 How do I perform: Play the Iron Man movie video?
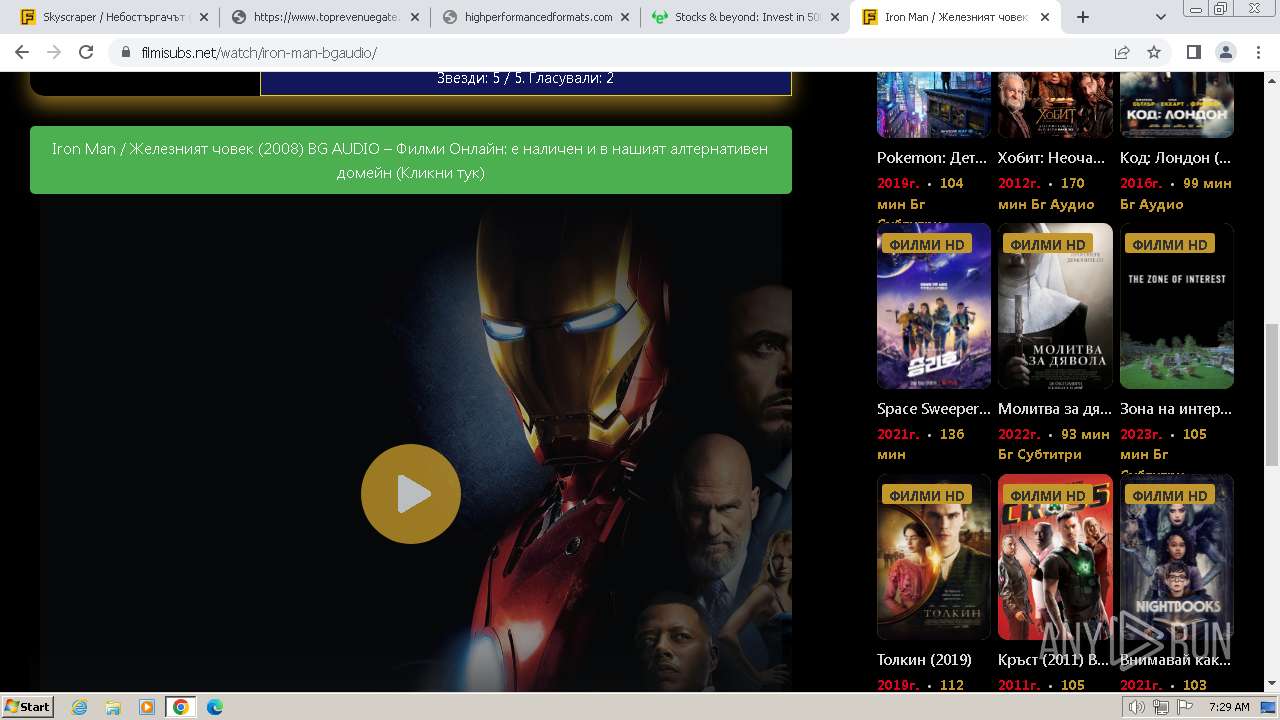(x=411, y=494)
